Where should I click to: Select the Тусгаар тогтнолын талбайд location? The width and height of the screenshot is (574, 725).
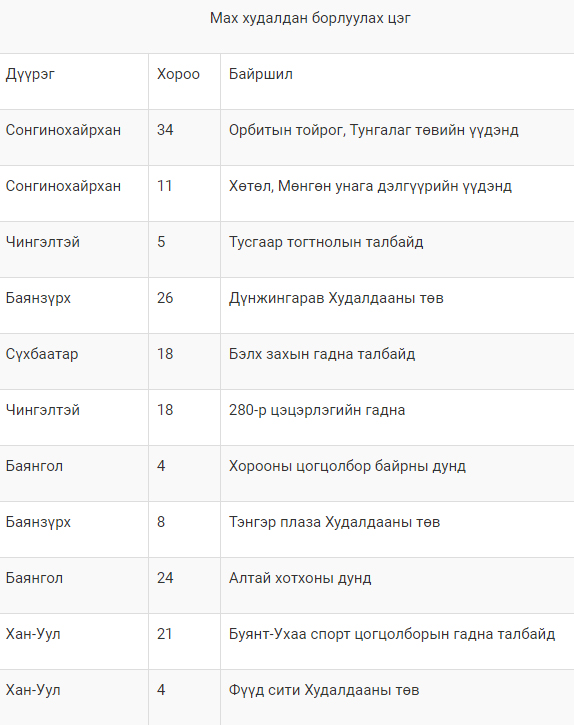pos(326,242)
